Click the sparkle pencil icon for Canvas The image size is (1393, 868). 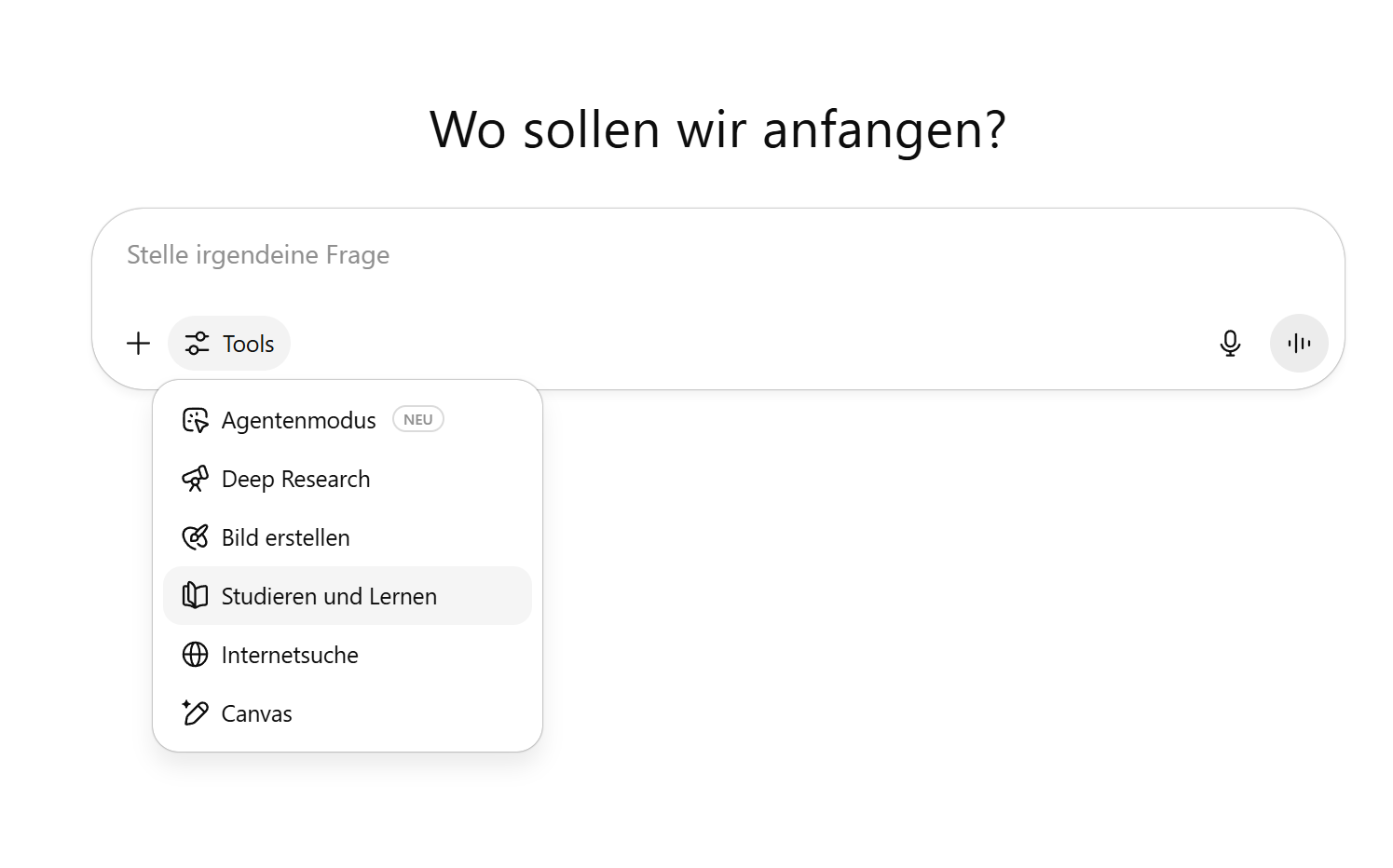coord(195,713)
